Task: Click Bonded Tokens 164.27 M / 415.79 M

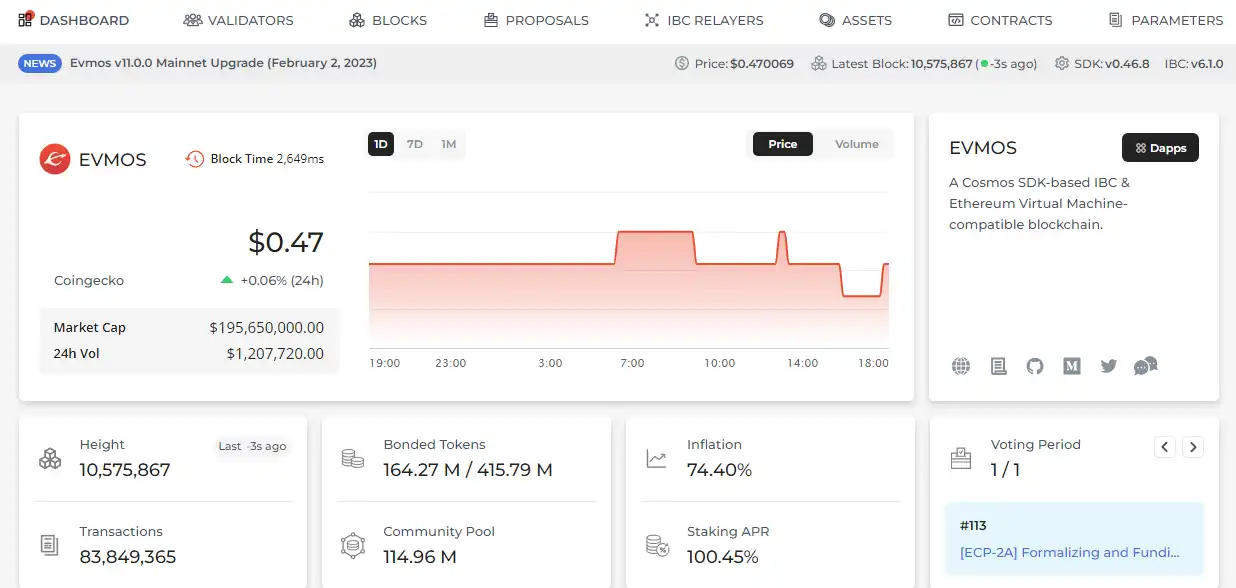Action: pos(468,470)
